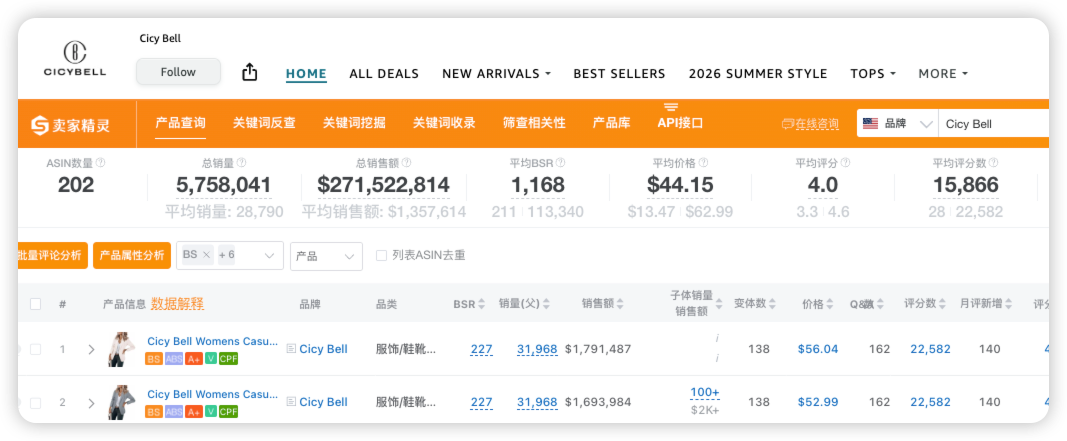Click 在线咨询 chat icon link

[810, 124]
